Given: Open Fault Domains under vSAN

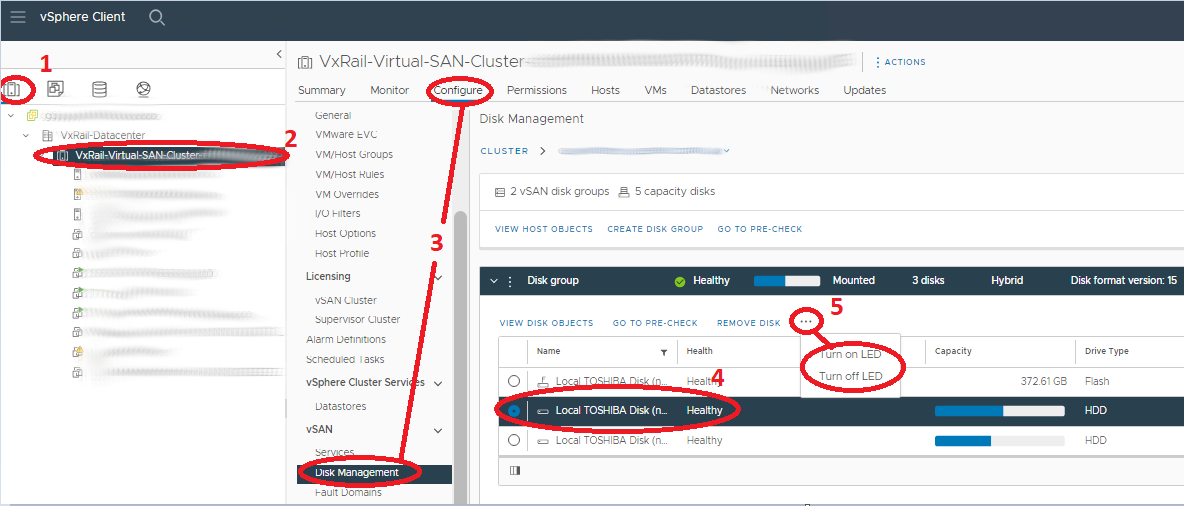Looking at the screenshot, I should 348,492.
